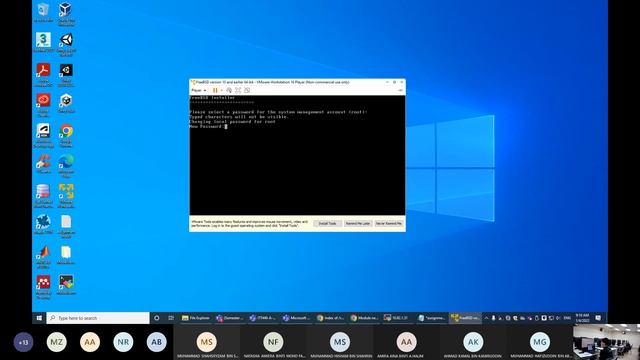
Task: Open the orange CCleaner-style desktop icon
Action: 43,164
